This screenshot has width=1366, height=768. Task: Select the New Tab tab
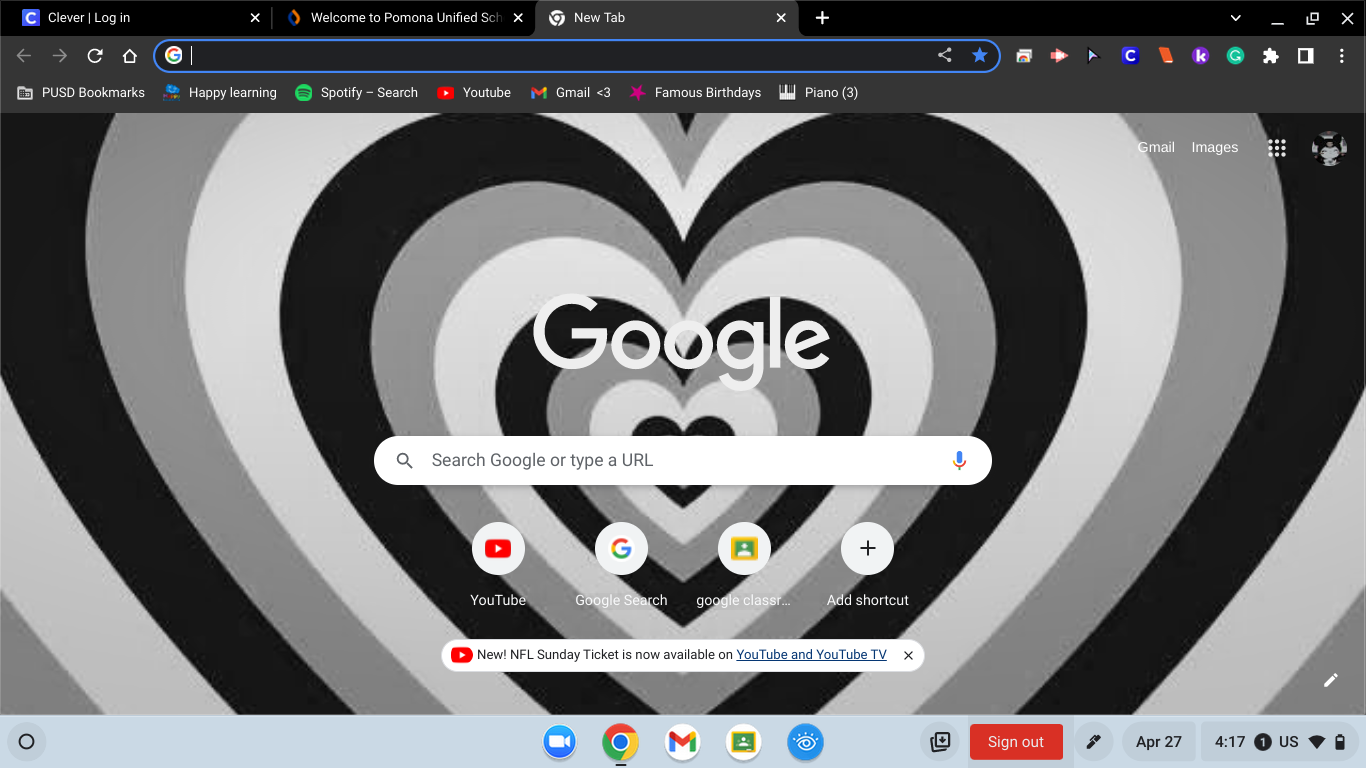pos(666,18)
